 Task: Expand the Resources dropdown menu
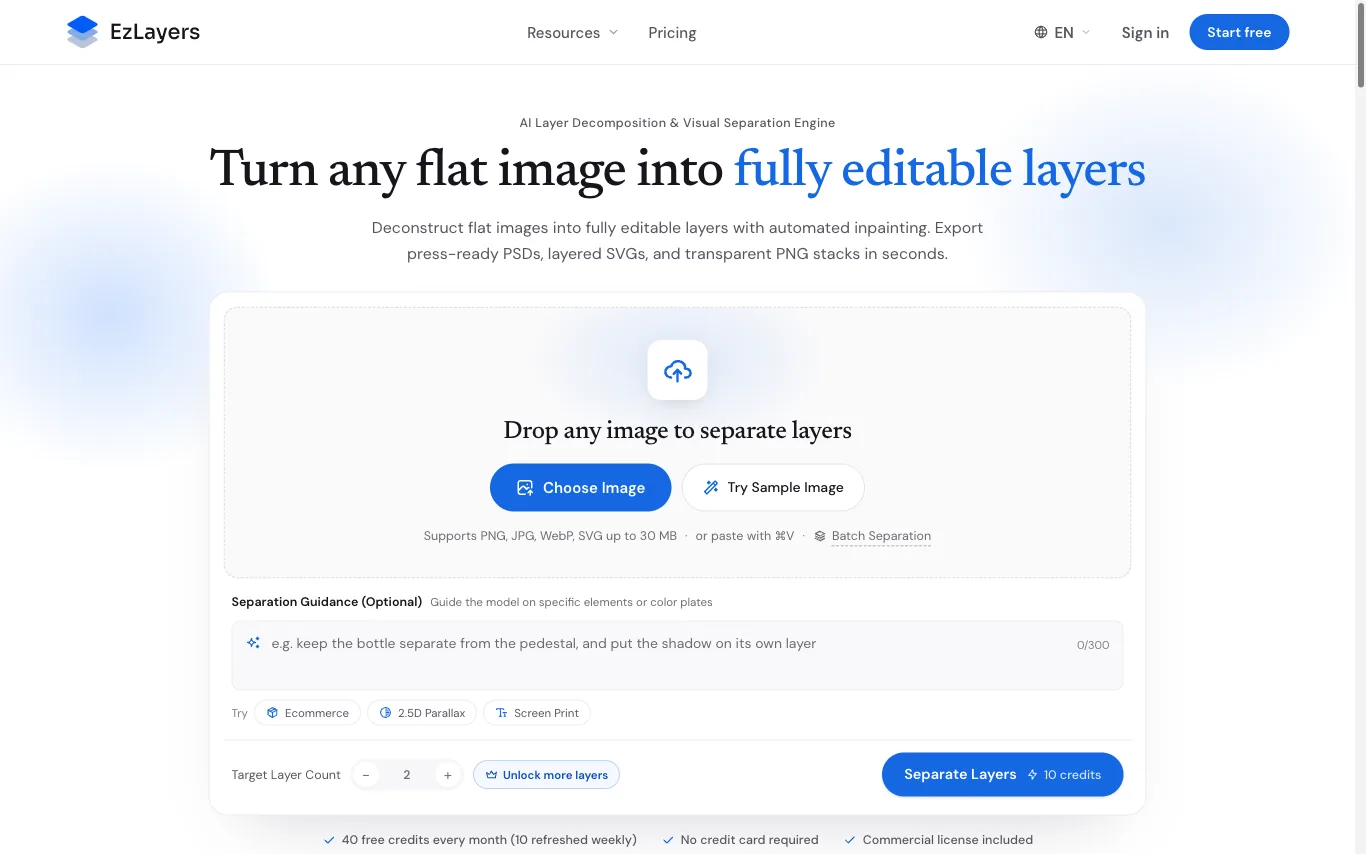[573, 32]
